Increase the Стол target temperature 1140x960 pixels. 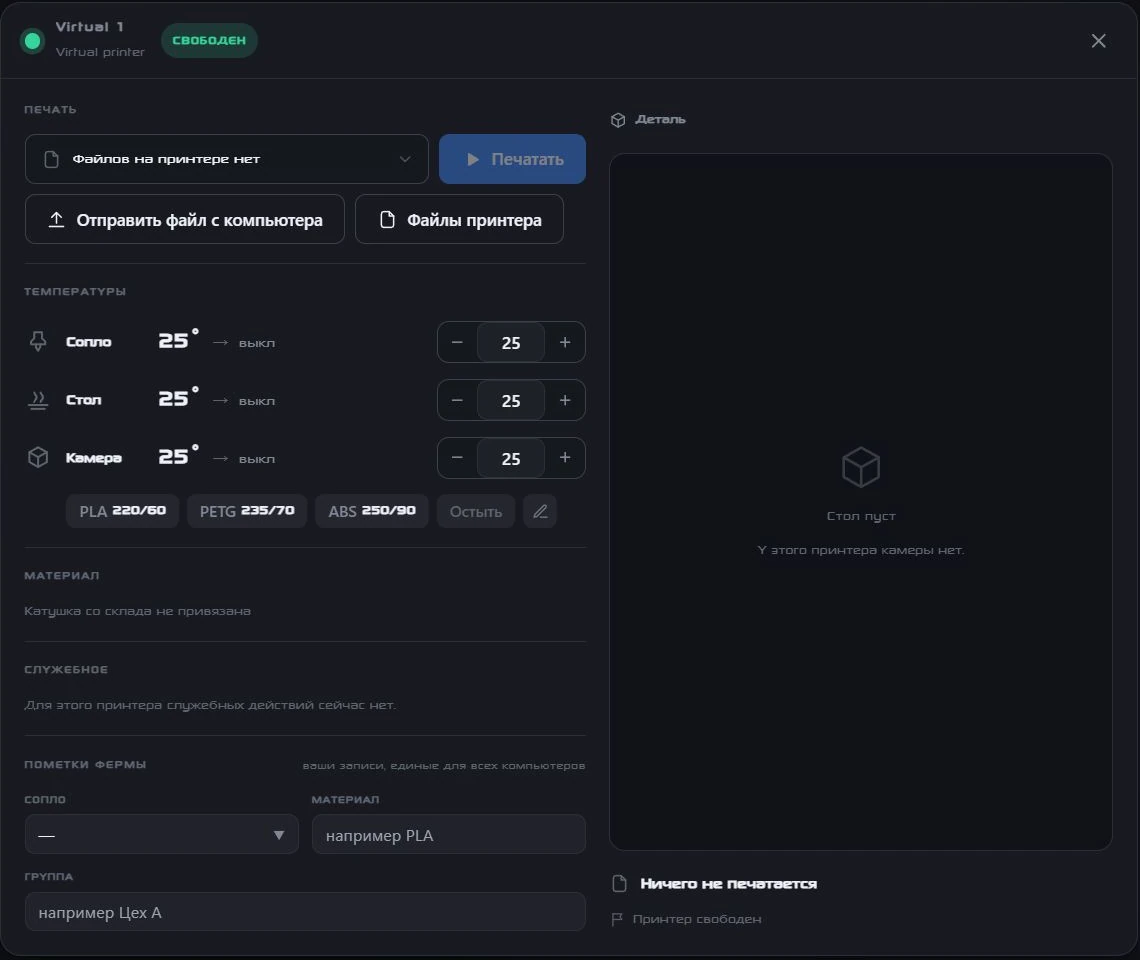click(x=565, y=400)
